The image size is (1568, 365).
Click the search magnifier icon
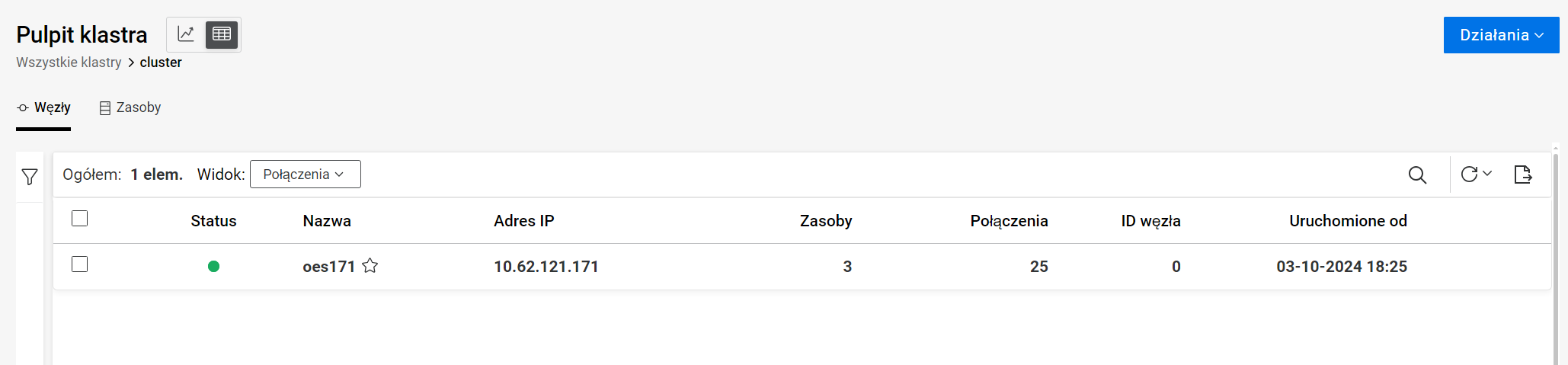pos(1417,174)
